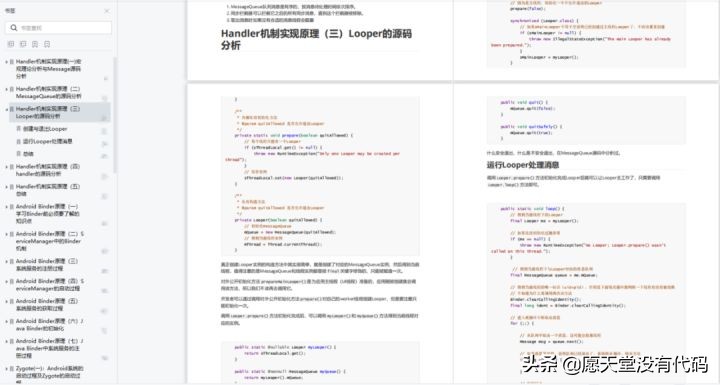Click the third bookmark toolbar icon
Viewport: 720px width, 385px height.
(x=35, y=44)
